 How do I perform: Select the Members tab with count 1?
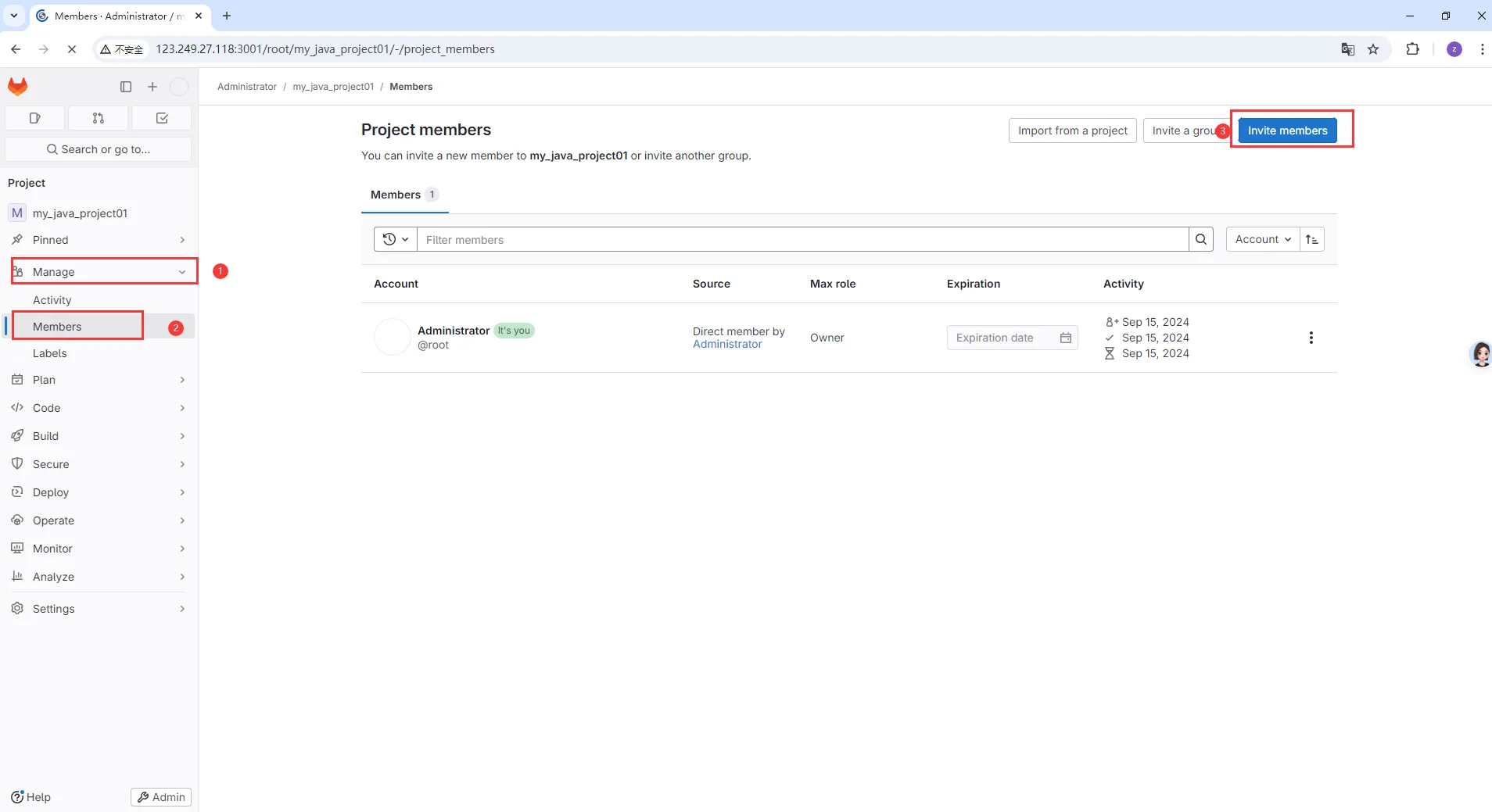click(404, 195)
